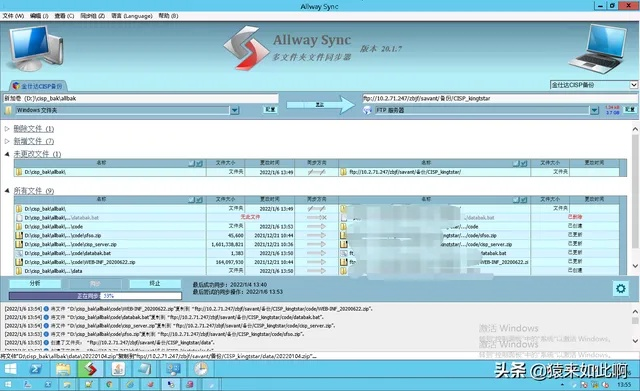Open the Java app taskbar icon
The image size is (640, 391).
(118, 369)
